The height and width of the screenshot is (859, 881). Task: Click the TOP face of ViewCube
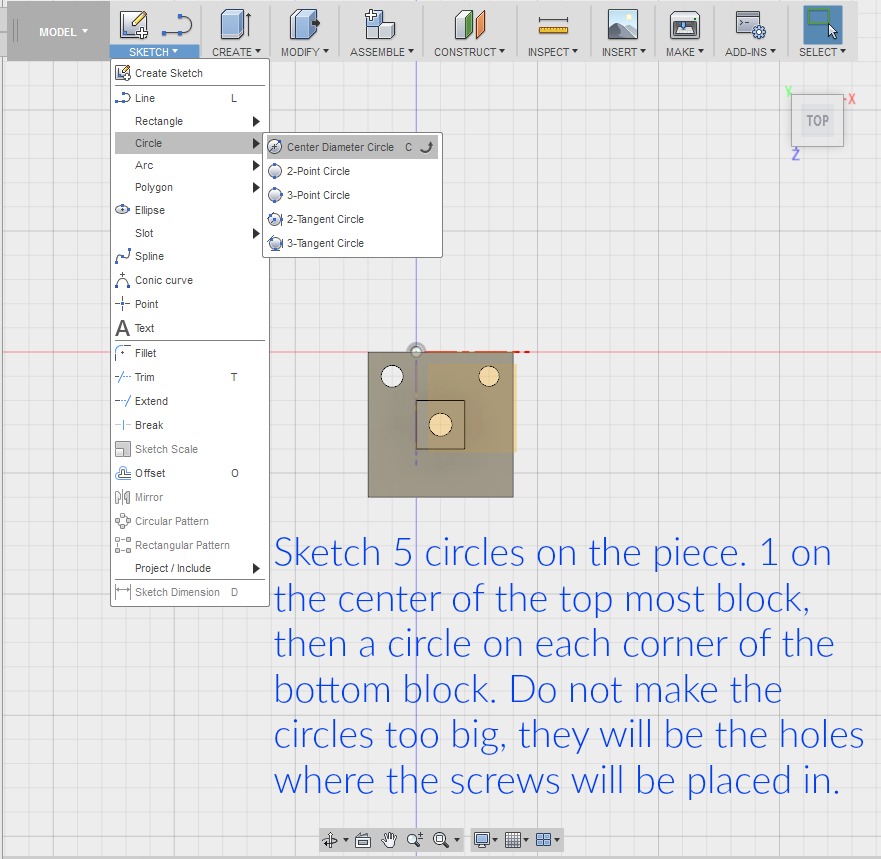pyautogui.click(x=817, y=121)
